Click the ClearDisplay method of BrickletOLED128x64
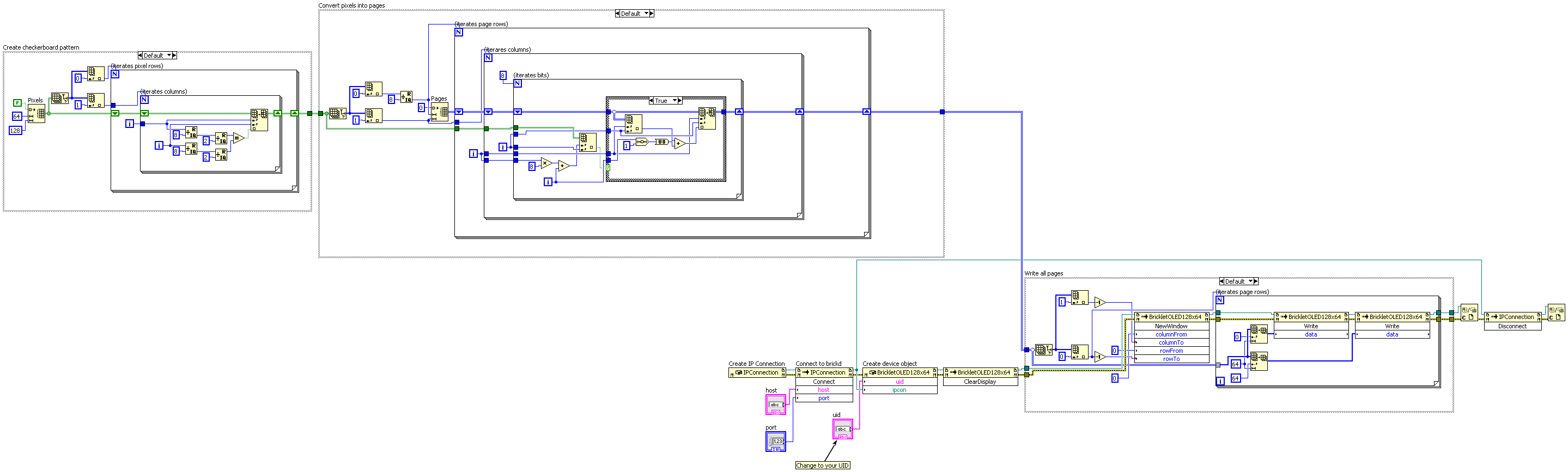This screenshot has width=1568, height=472. point(980,382)
